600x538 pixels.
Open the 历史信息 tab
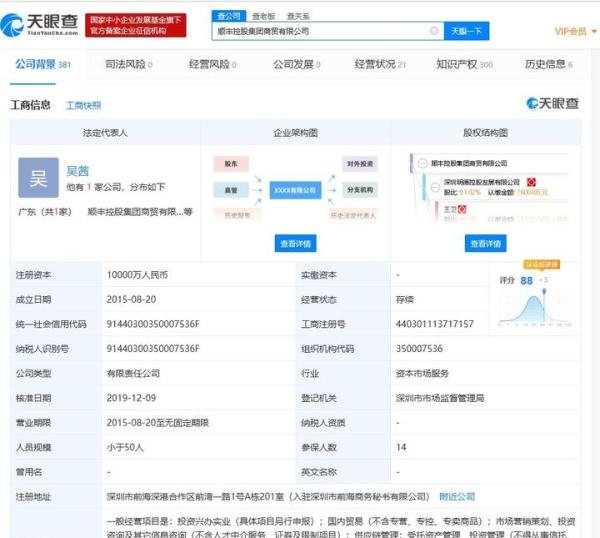(x=548, y=64)
